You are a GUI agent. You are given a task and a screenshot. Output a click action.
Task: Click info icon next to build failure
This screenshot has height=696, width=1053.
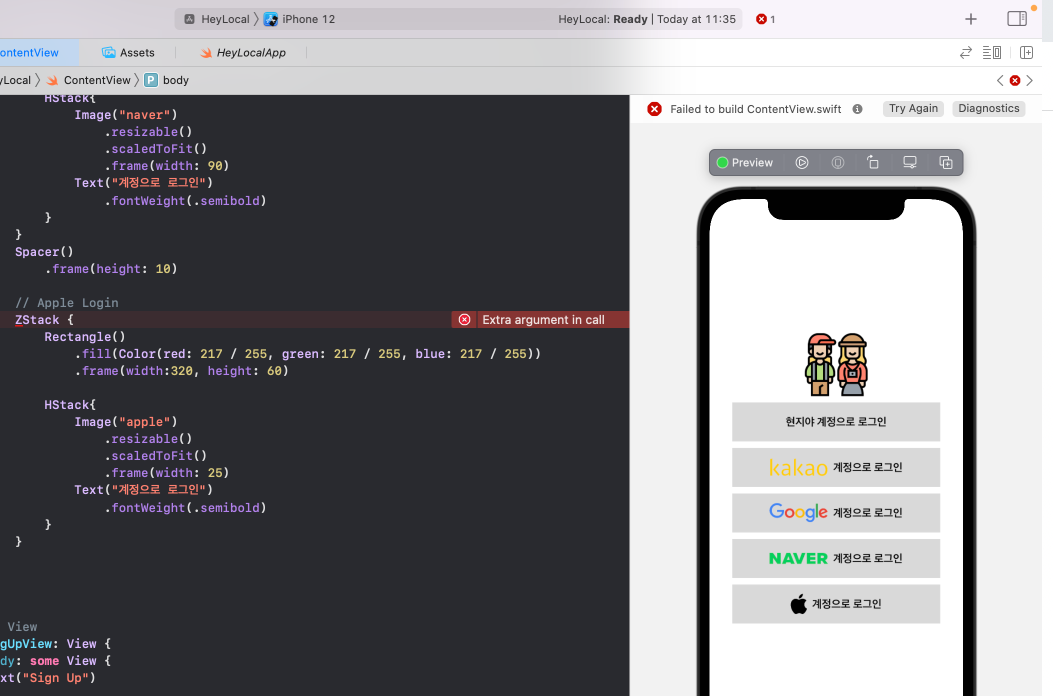click(858, 109)
